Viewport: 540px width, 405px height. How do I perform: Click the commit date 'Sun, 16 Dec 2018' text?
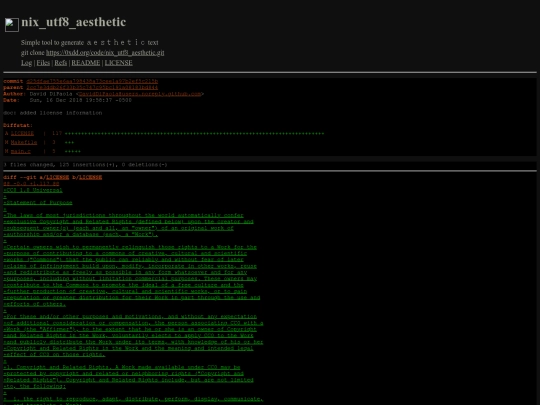coord(81,100)
